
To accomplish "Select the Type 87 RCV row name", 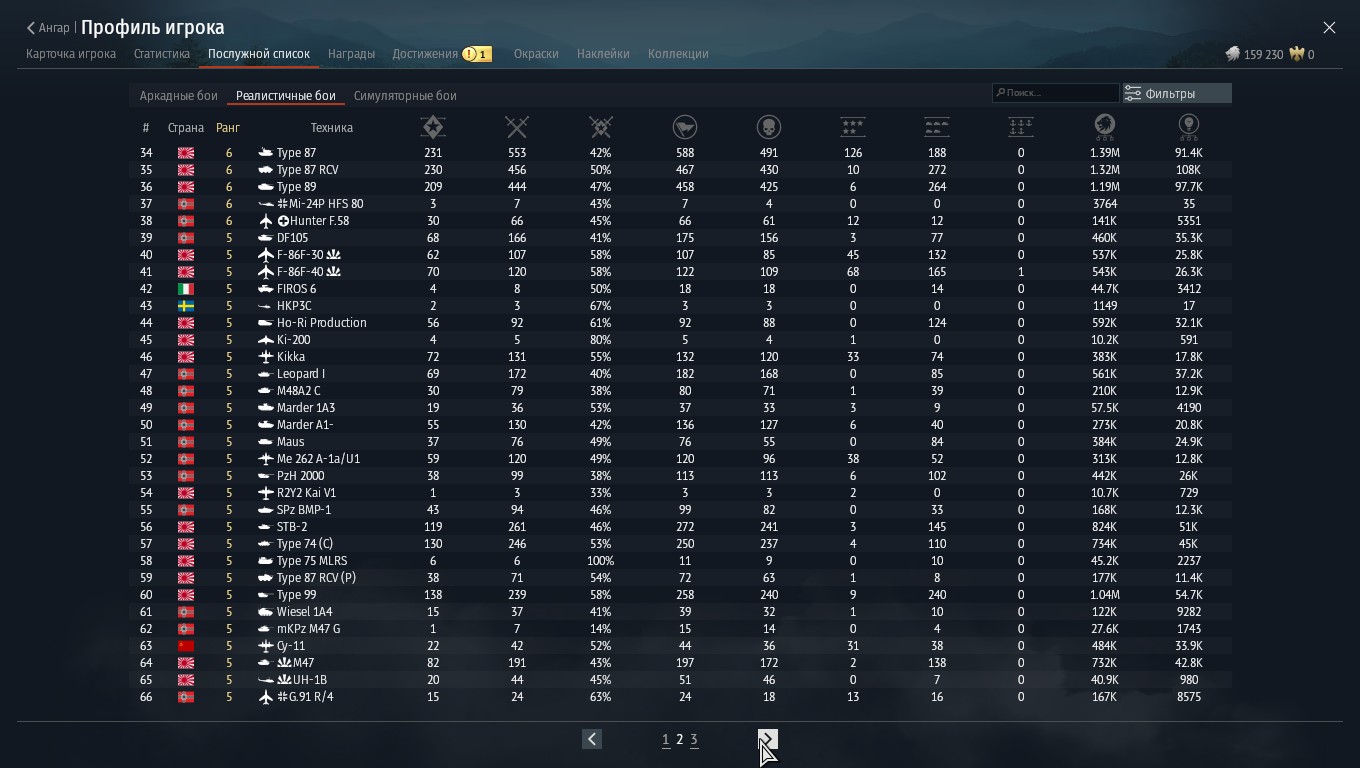I will [x=308, y=170].
